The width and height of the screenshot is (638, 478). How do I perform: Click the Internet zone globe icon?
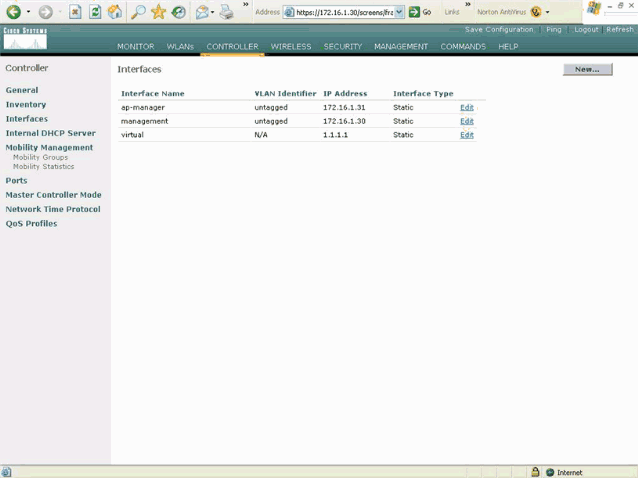pos(550,472)
